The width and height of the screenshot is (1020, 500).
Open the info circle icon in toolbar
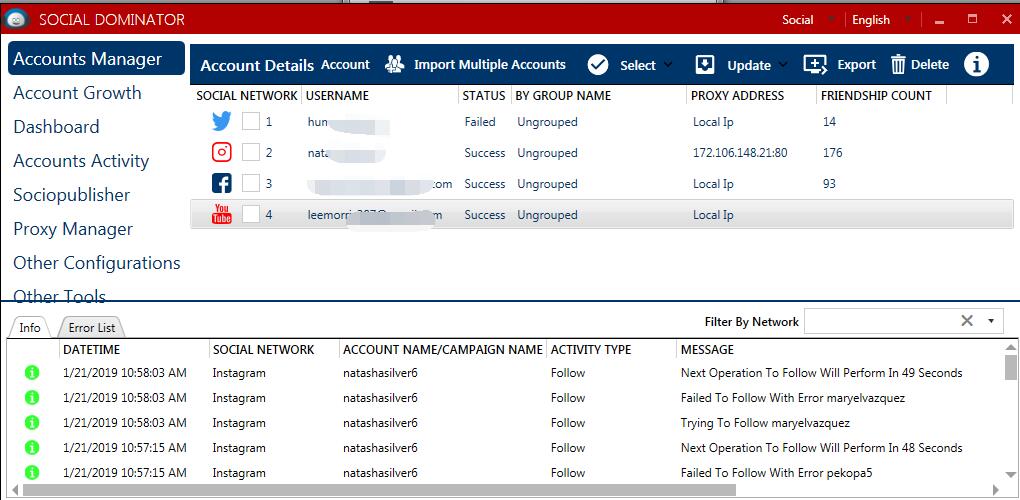976,65
